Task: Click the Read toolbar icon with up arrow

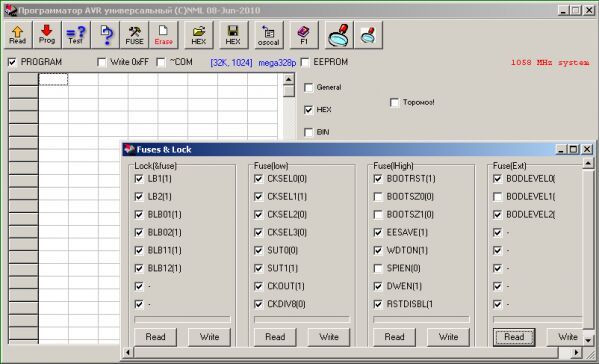Action: click(18, 35)
